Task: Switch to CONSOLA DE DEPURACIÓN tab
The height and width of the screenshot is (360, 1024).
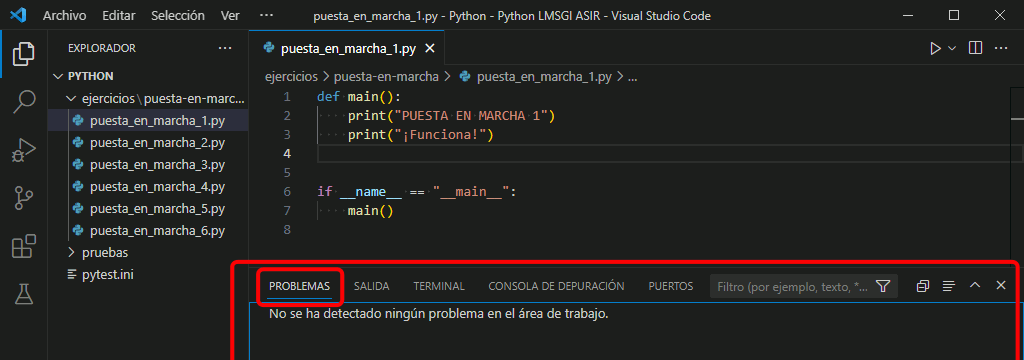Action: [x=556, y=286]
